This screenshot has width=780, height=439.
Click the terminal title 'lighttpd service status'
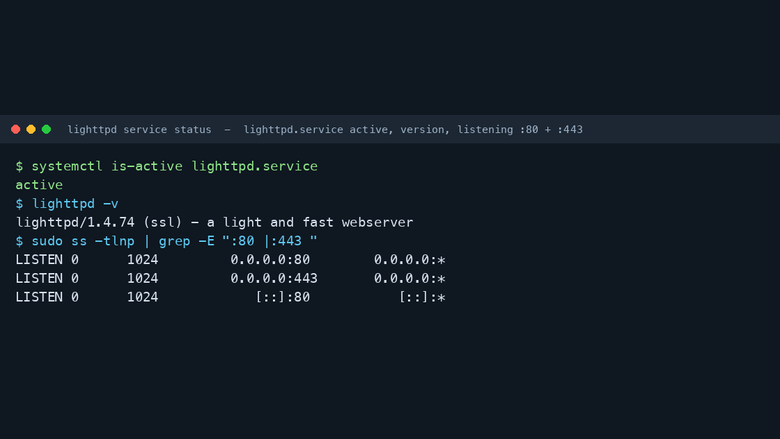(139, 129)
